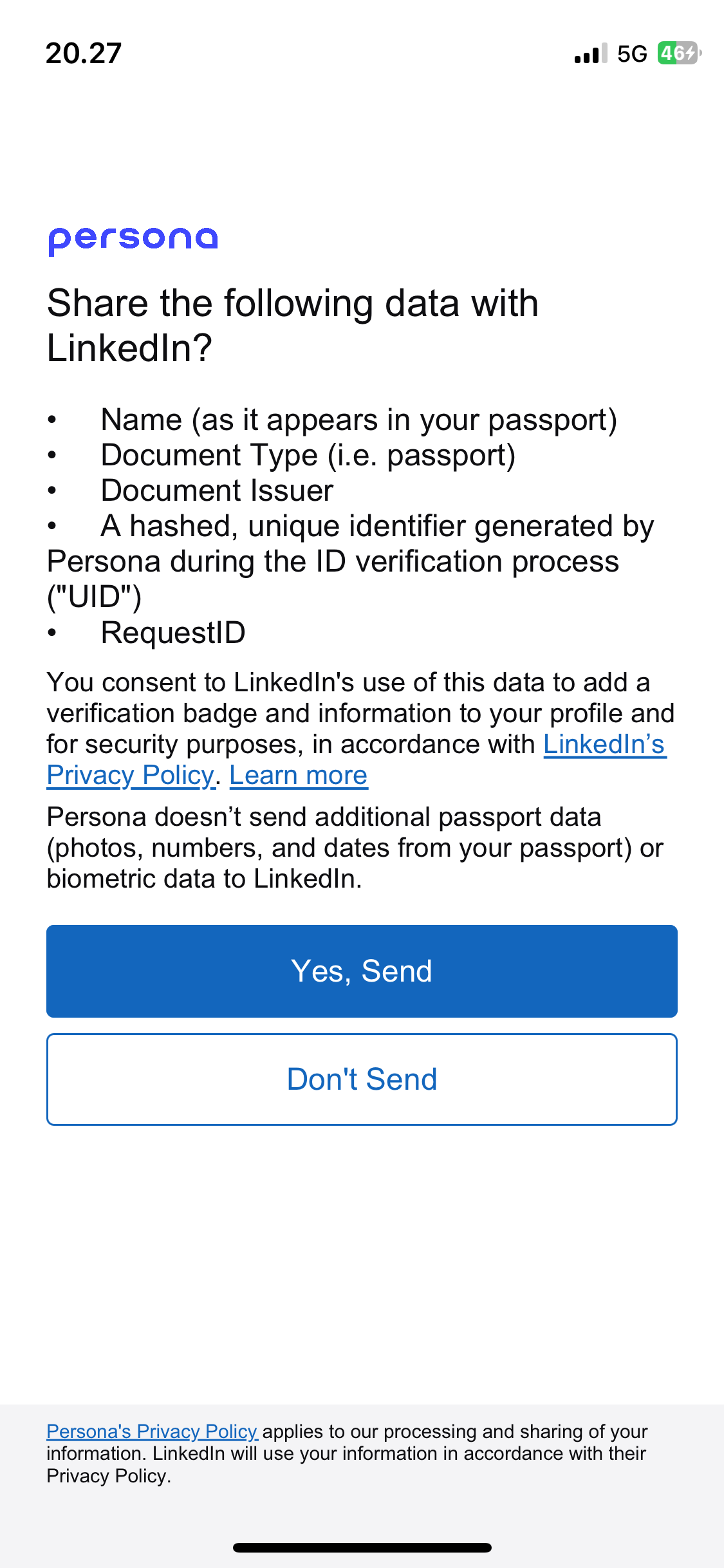Tap the "RequestID" bullet item
This screenshot has width=724, height=1568.
coord(173,633)
